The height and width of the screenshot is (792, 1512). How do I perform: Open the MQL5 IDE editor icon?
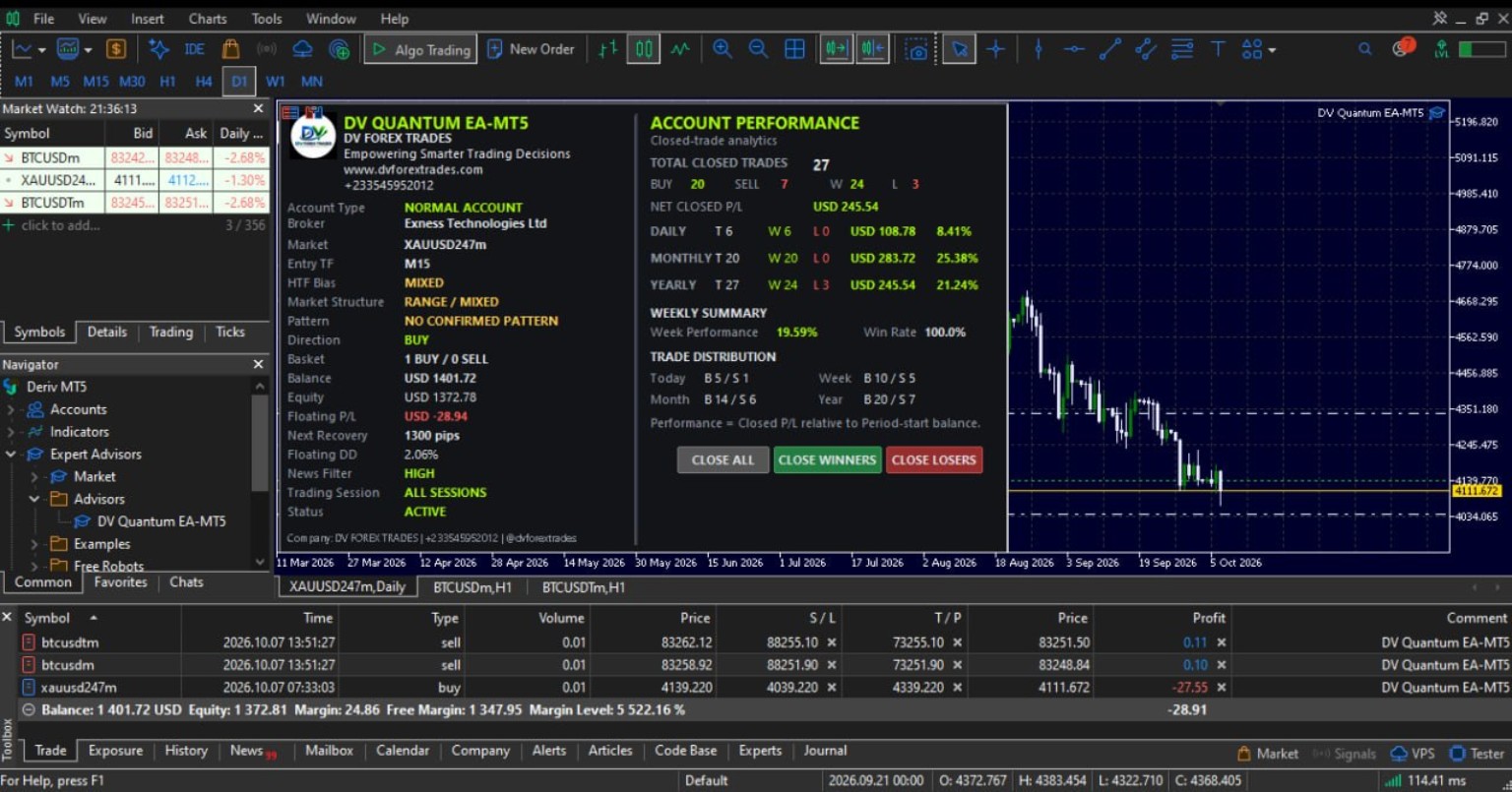[x=194, y=49]
